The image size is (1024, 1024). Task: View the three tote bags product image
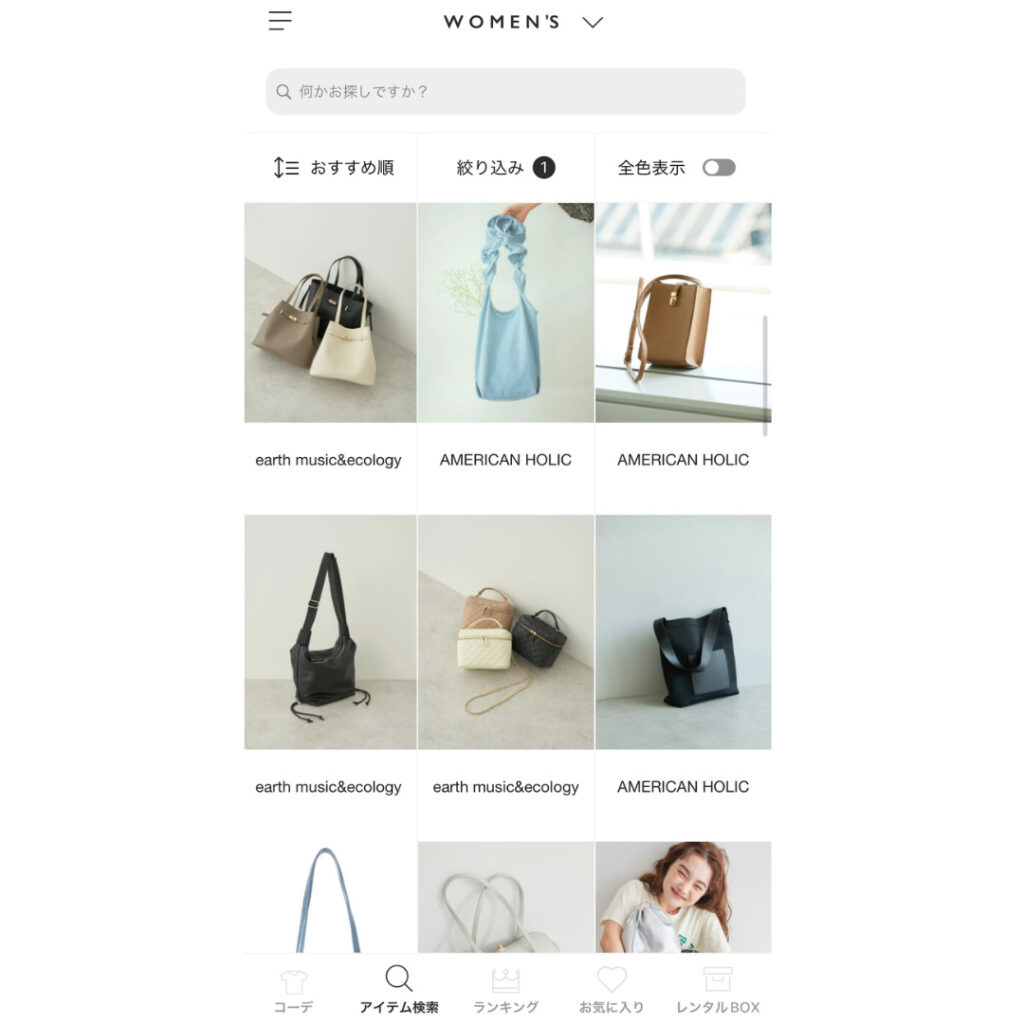point(330,313)
